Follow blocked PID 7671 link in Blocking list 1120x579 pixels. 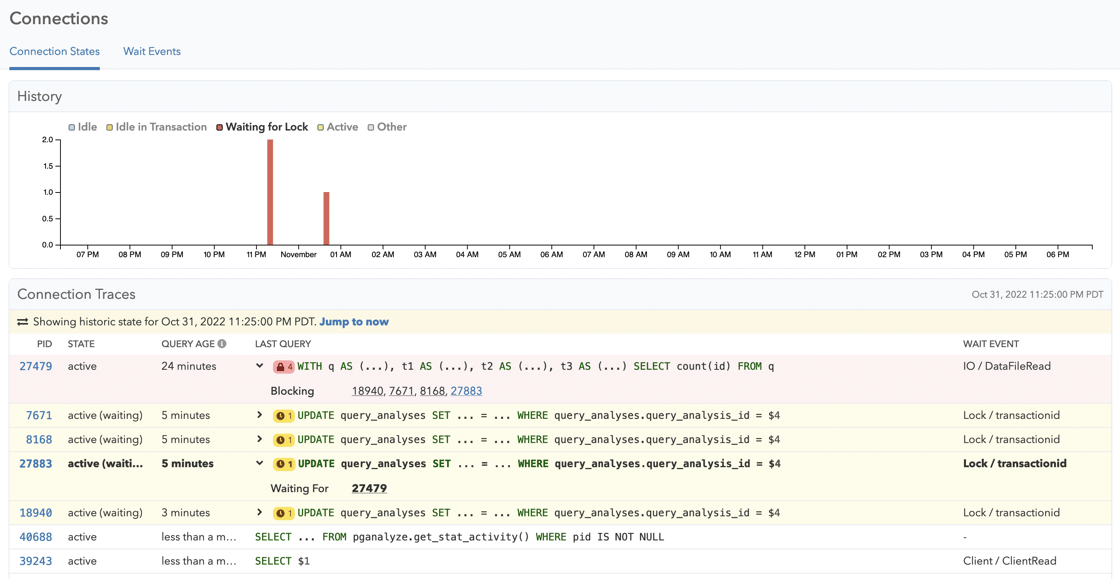tap(401, 391)
